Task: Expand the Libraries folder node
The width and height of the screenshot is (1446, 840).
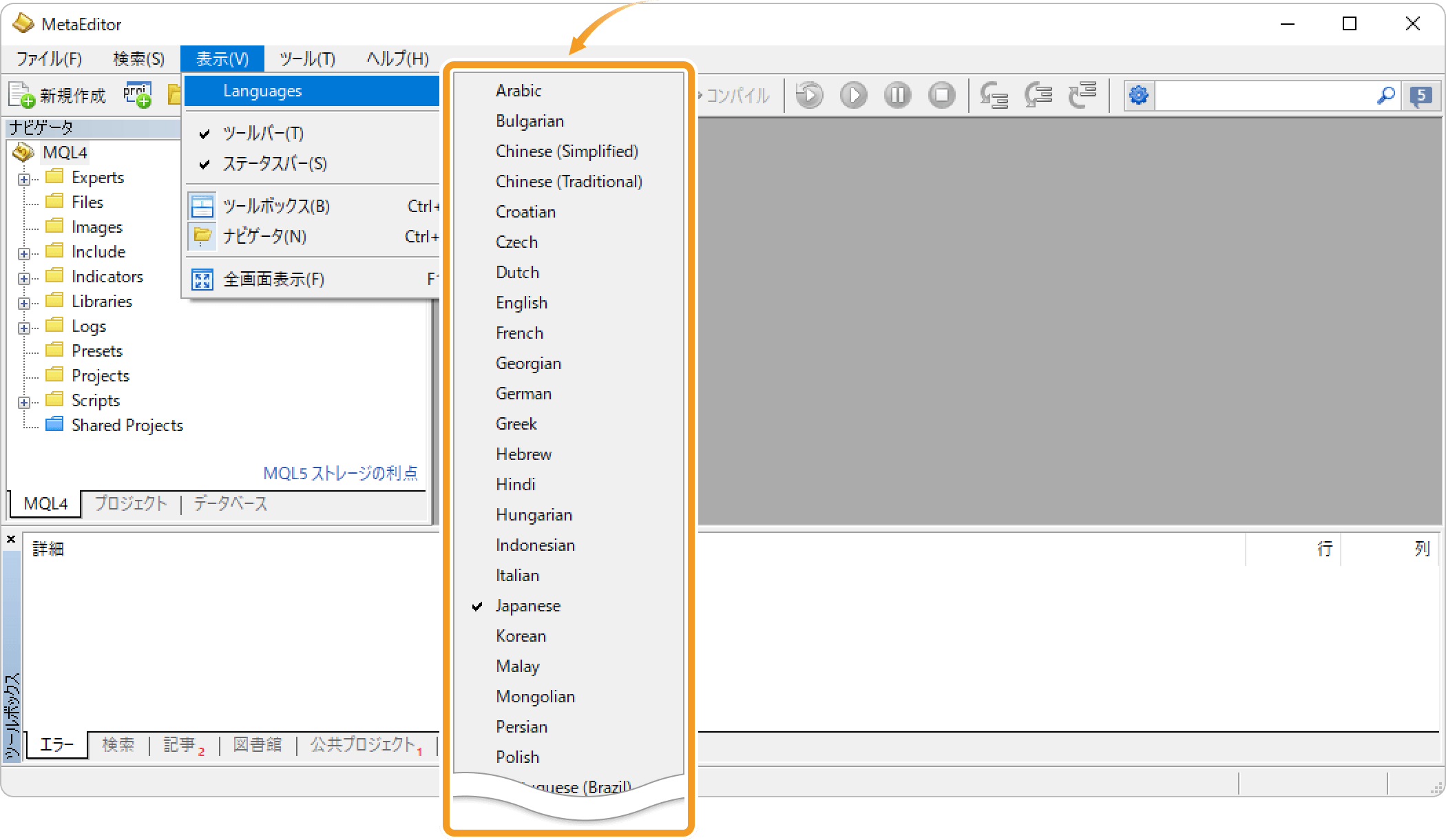Action: coord(24,303)
